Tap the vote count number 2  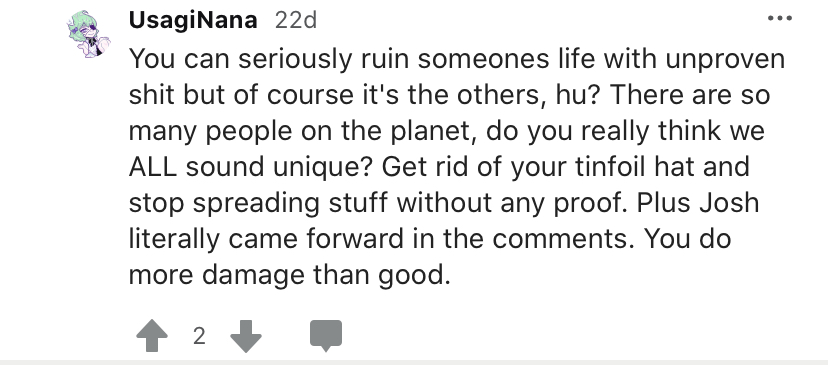click(199, 336)
